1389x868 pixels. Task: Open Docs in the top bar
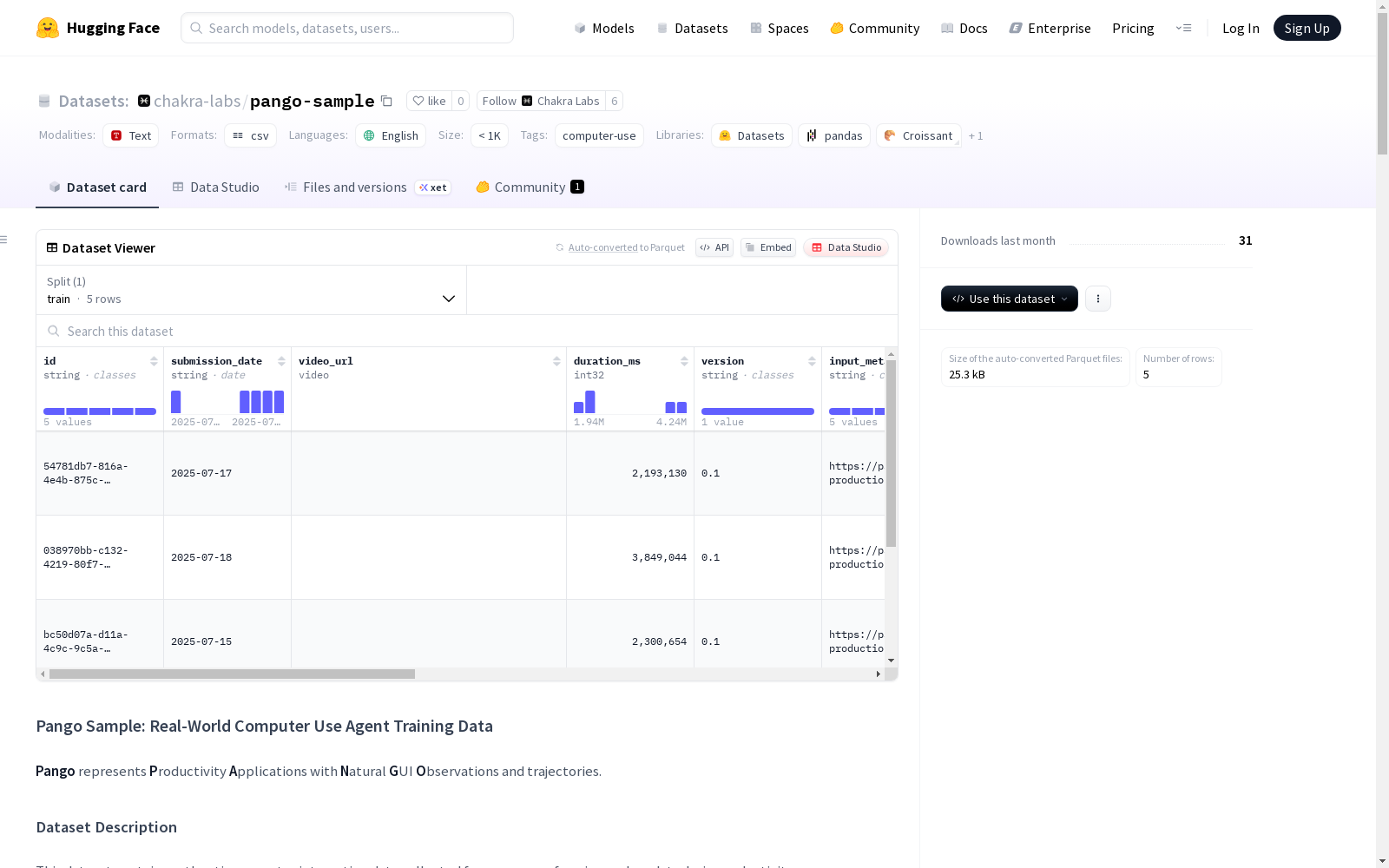[x=964, y=28]
